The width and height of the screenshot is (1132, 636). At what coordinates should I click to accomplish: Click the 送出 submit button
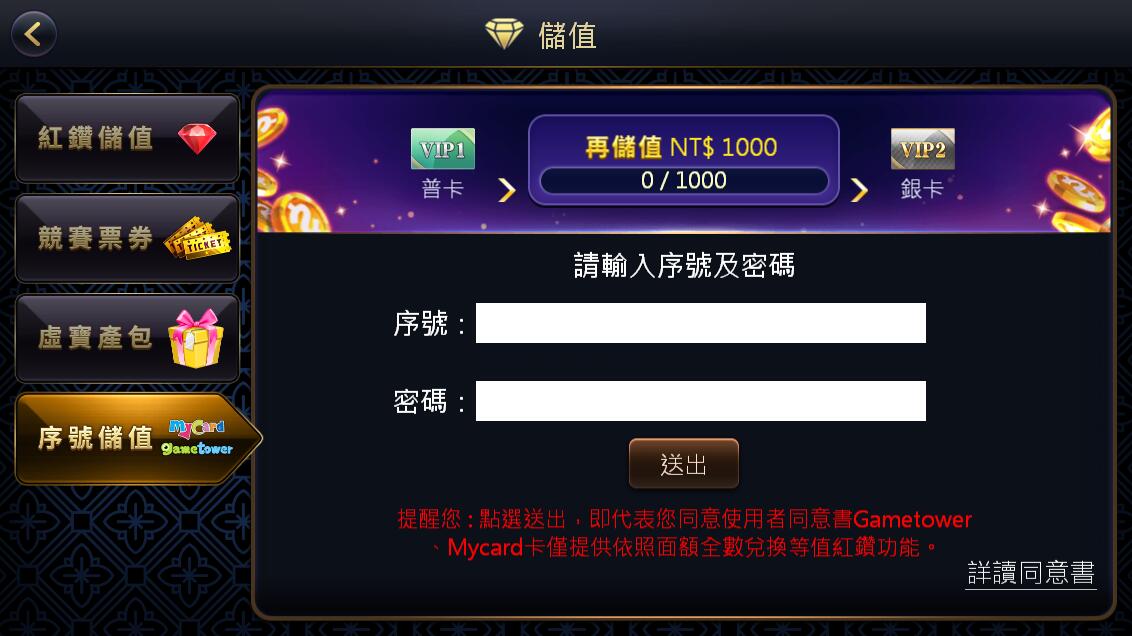[x=684, y=463]
